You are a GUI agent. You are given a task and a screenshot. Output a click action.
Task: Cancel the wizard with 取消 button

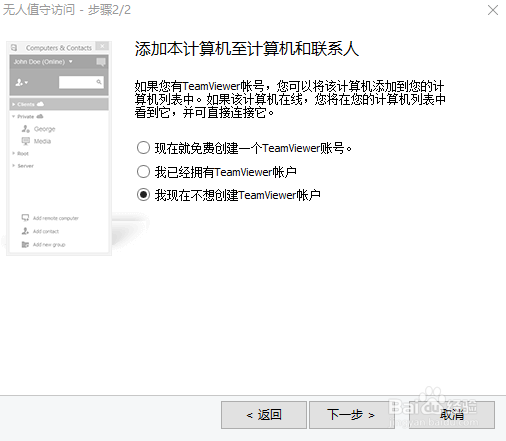(x=452, y=415)
